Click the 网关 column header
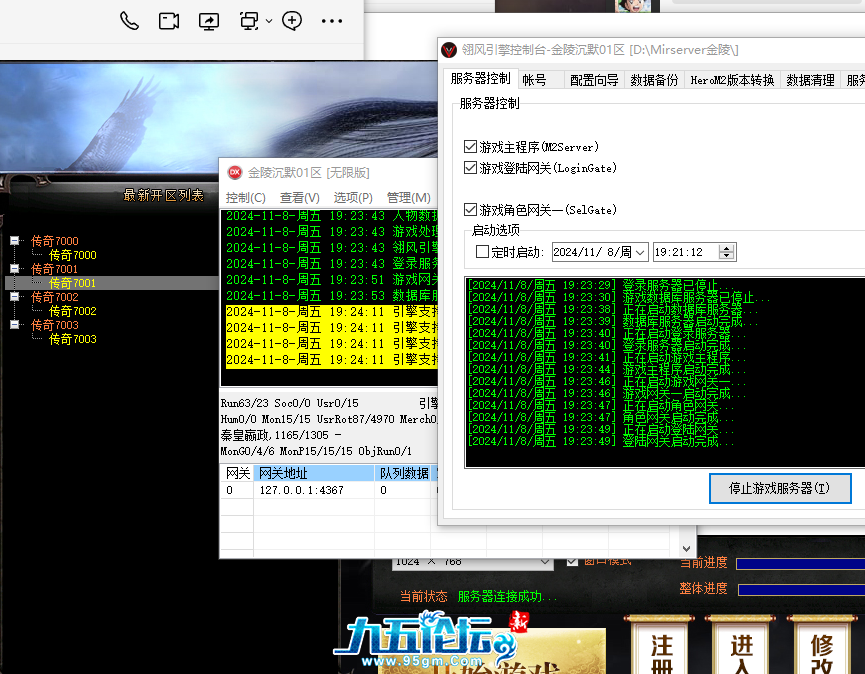The height and width of the screenshot is (674, 865). (x=237, y=473)
